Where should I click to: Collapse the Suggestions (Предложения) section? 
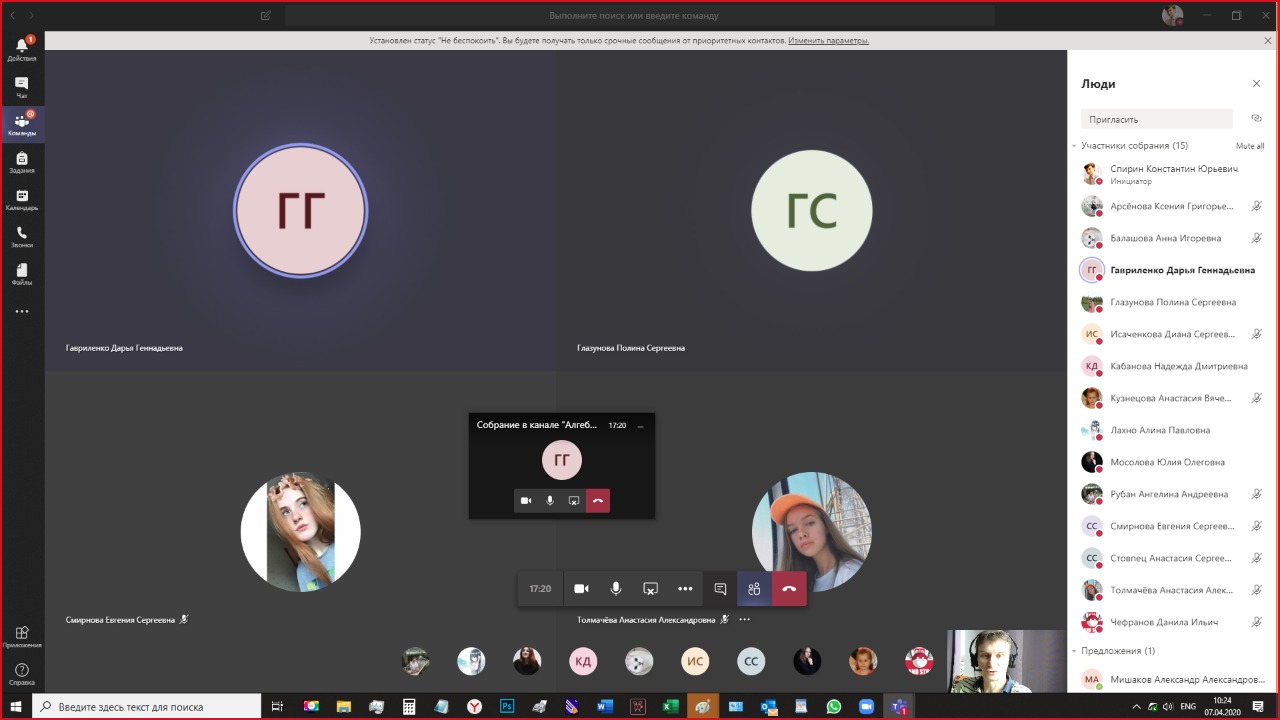tap(1074, 651)
